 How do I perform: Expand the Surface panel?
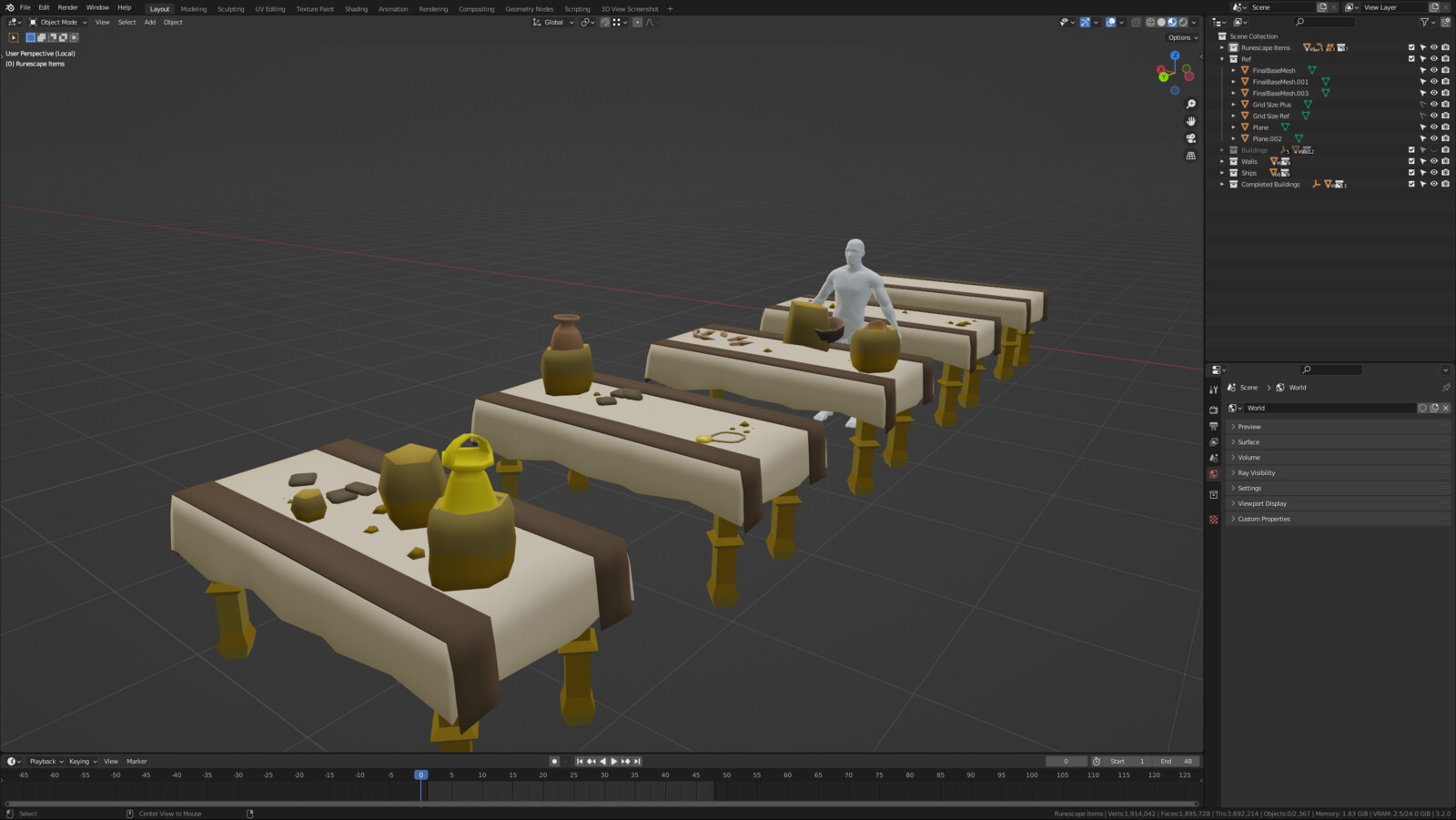click(x=1338, y=442)
